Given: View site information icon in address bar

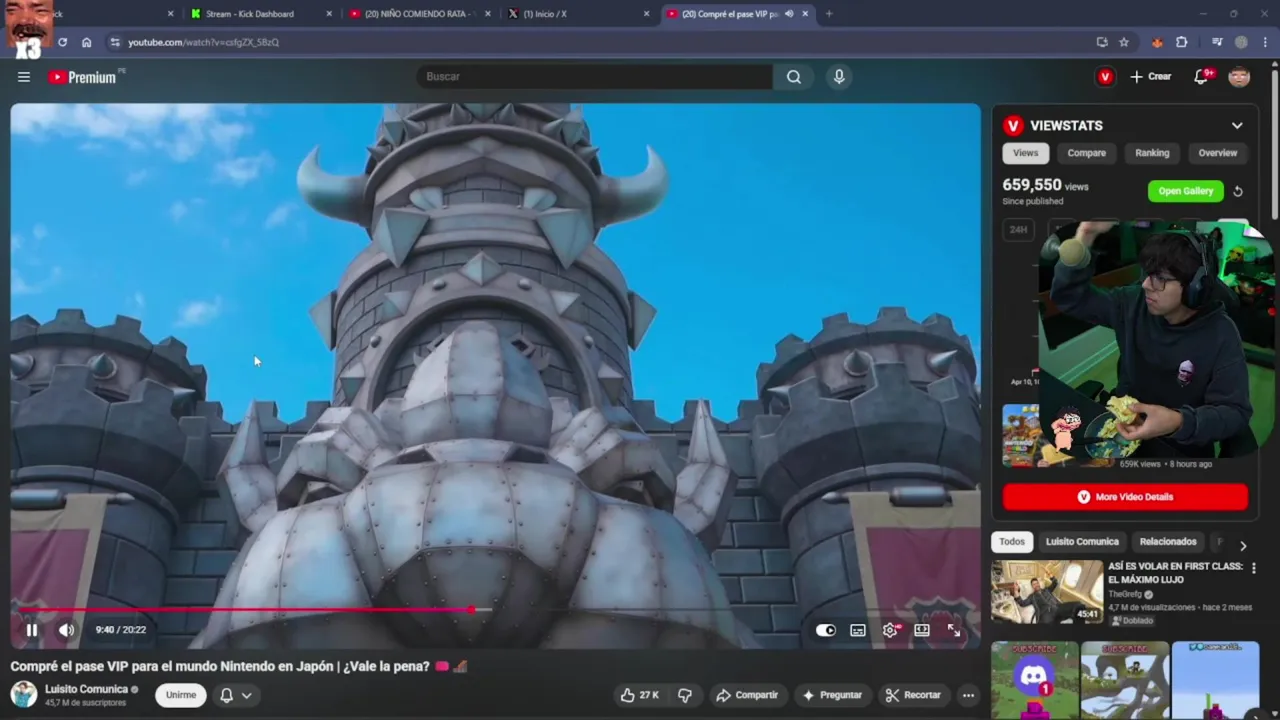Looking at the screenshot, I should click(x=115, y=42).
